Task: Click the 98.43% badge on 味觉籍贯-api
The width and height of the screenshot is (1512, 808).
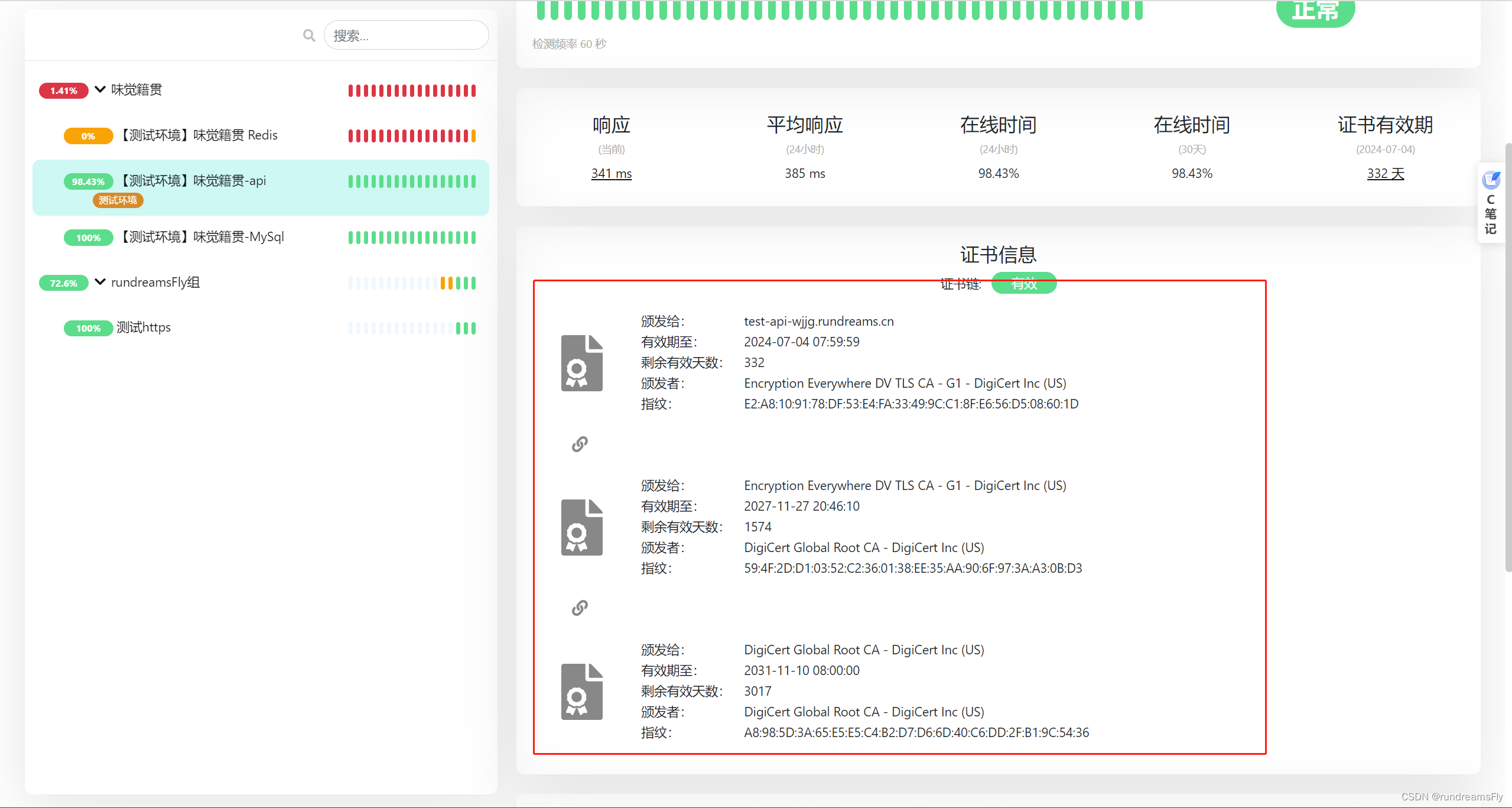Action: click(88, 181)
